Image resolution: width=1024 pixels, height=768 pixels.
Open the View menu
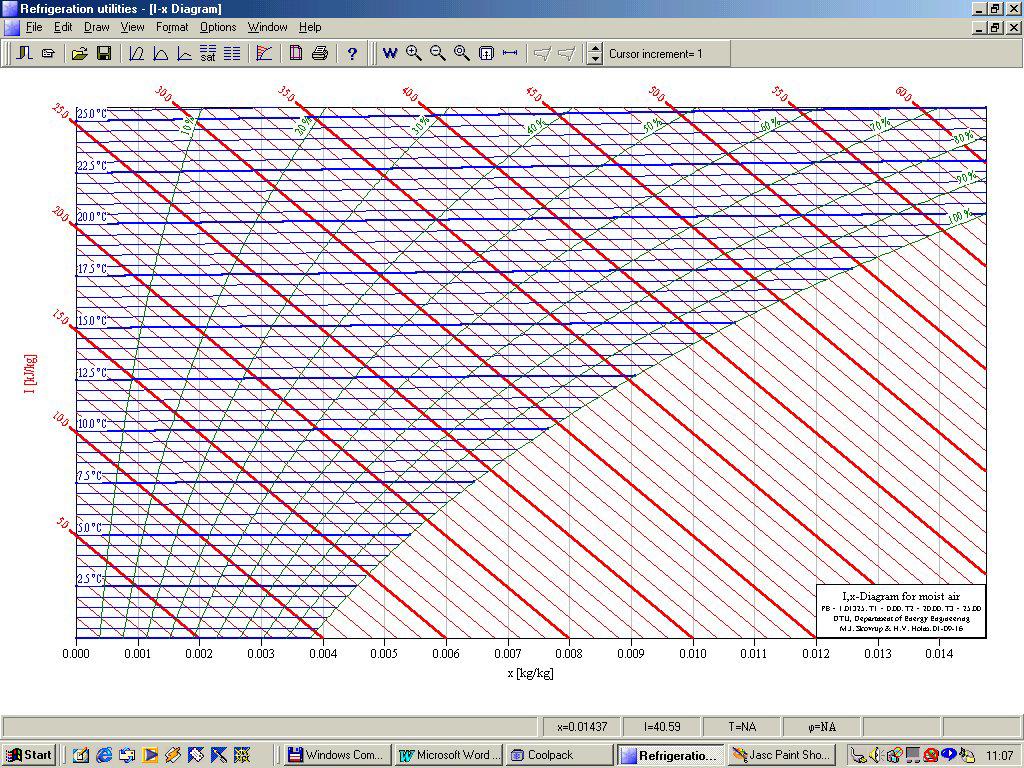pyautogui.click(x=132, y=27)
